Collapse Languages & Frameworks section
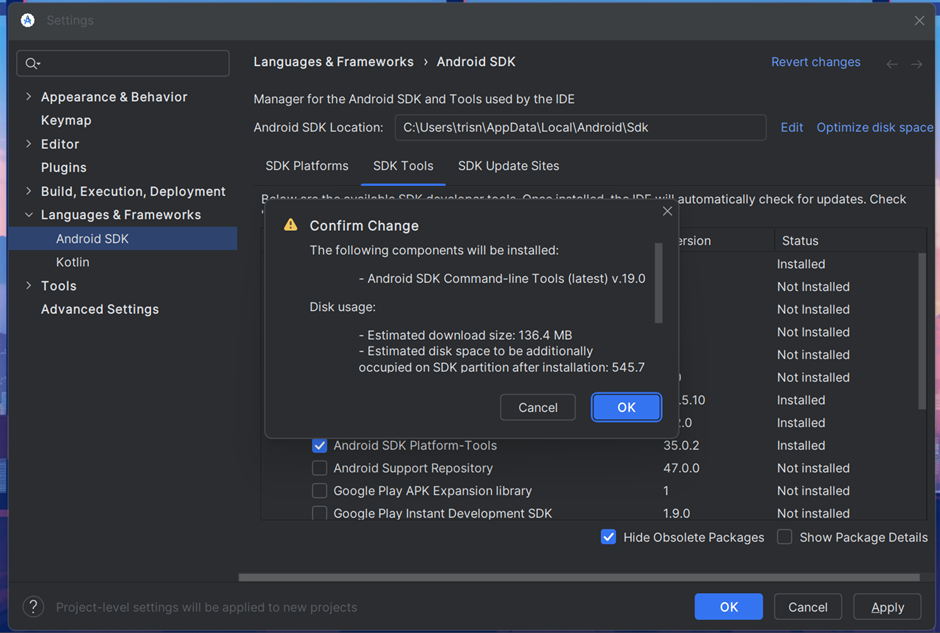The height and width of the screenshot is (633, 940). [x=28, y=215]
